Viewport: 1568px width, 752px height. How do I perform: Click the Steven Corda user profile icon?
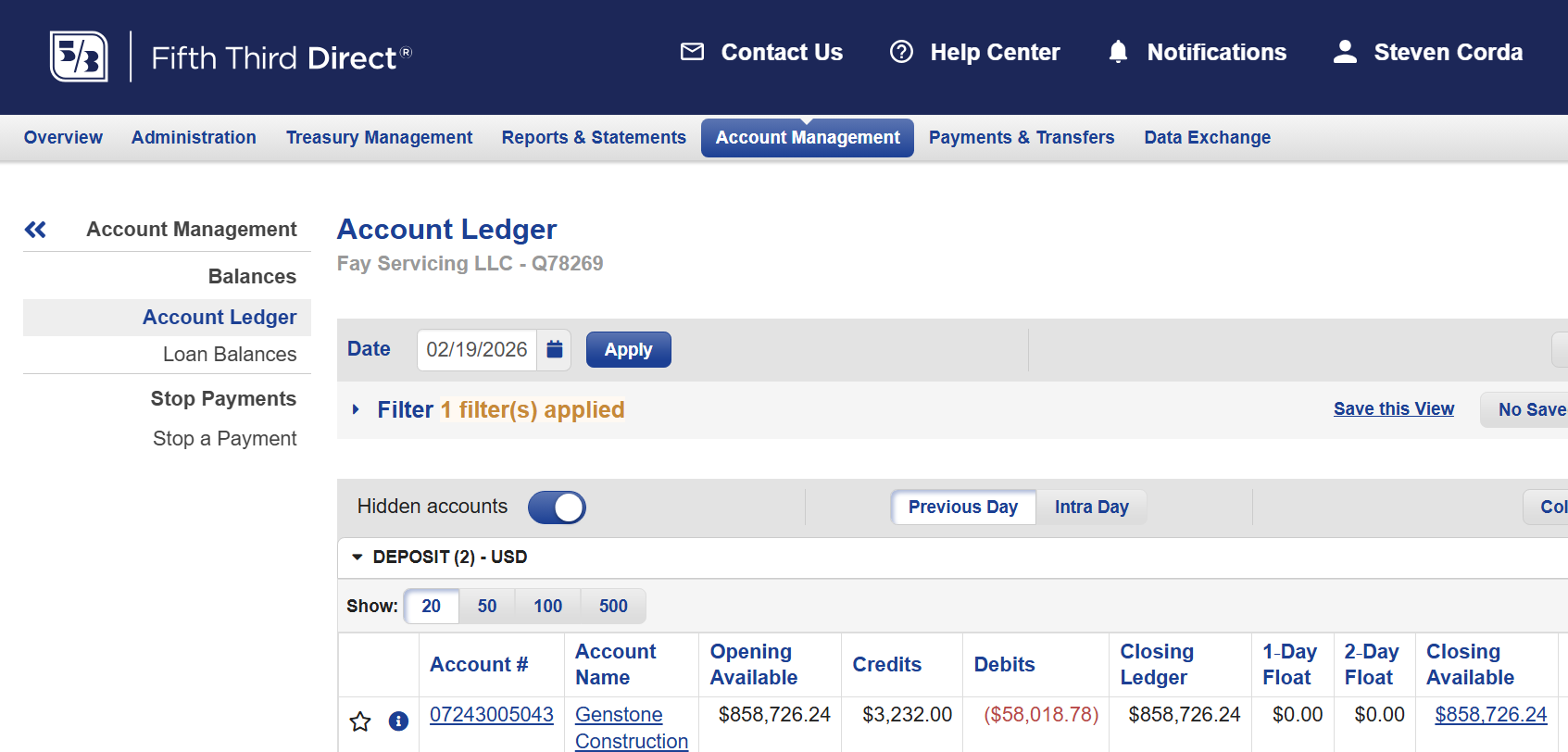(1345, 52)
